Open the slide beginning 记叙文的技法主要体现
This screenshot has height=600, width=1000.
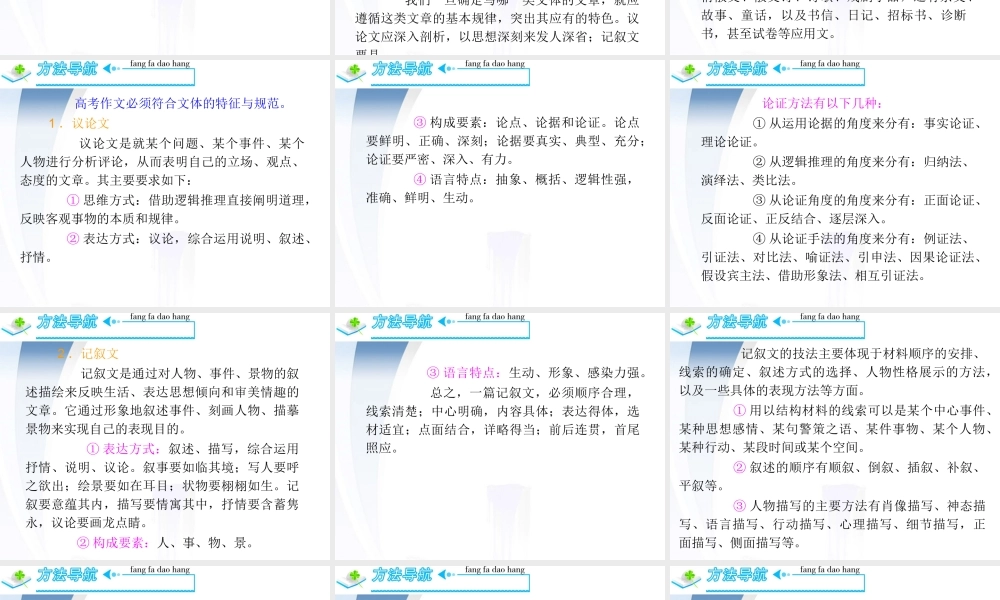coord(835,436)
